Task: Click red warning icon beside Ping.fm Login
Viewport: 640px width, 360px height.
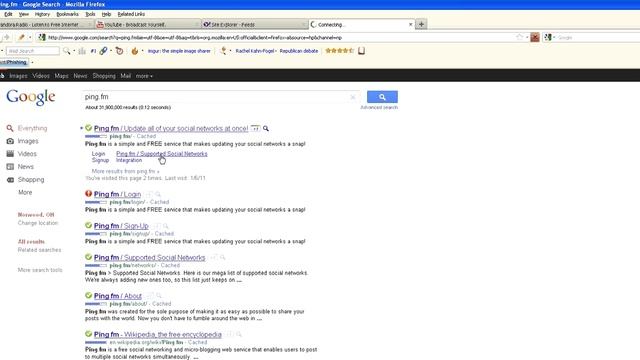Action: (89, 194)
